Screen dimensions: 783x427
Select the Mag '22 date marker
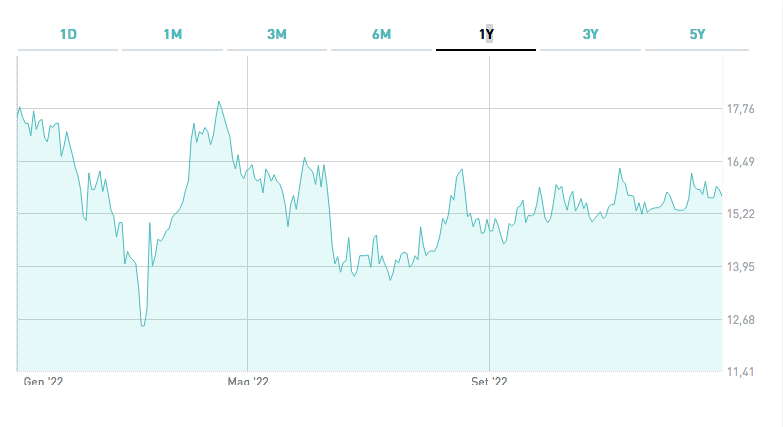(x=248, y=381)
